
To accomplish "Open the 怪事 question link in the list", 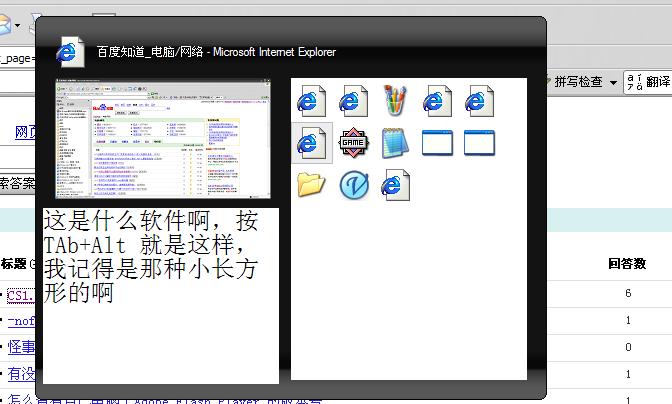I will click(21, 347).
